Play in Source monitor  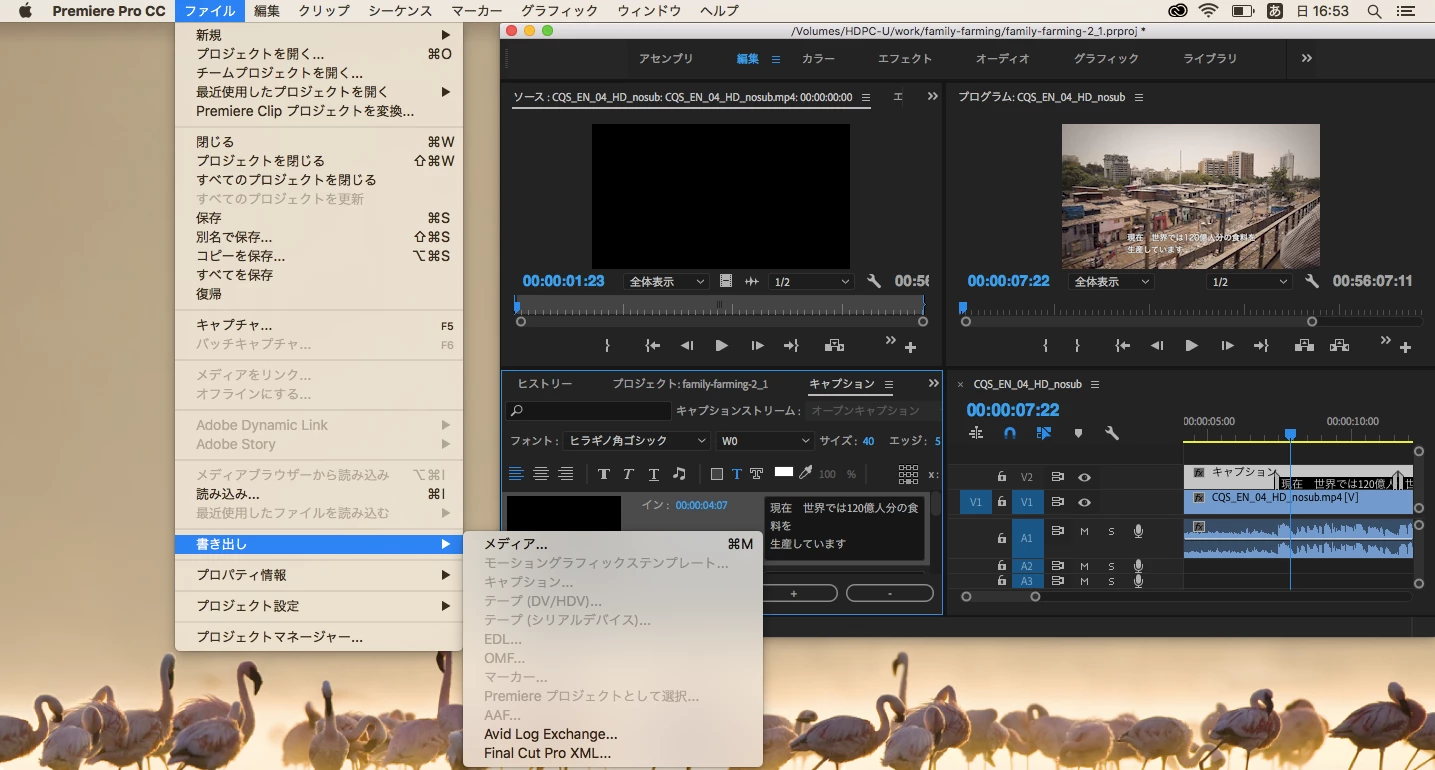pyautogui.click(x=722, y=346)
